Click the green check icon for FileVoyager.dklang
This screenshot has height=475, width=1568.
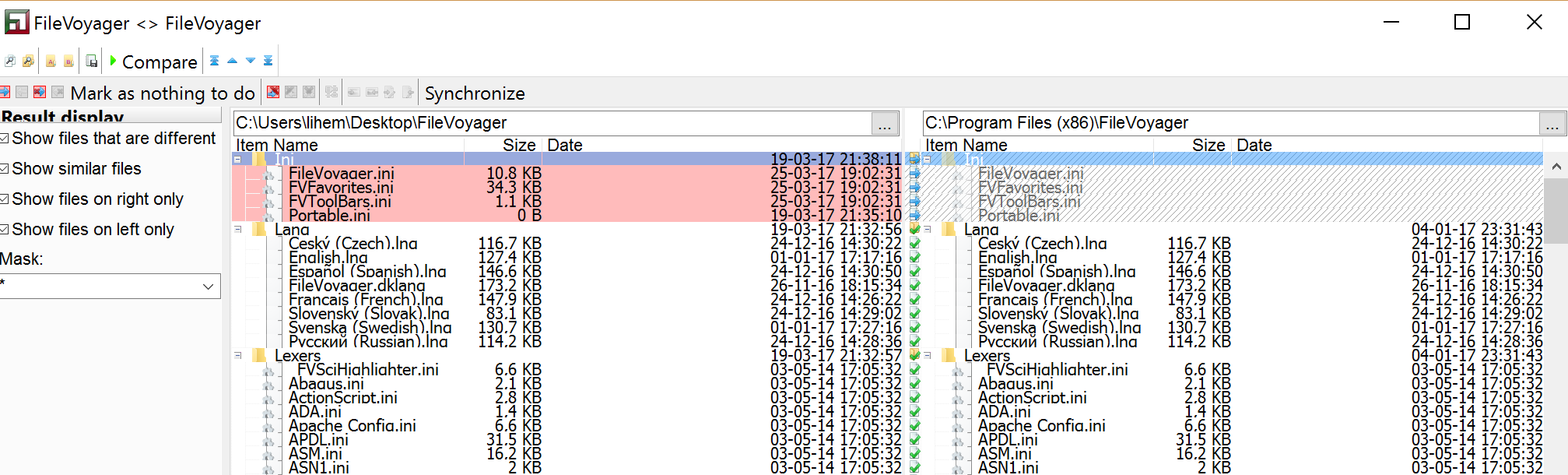915,285
